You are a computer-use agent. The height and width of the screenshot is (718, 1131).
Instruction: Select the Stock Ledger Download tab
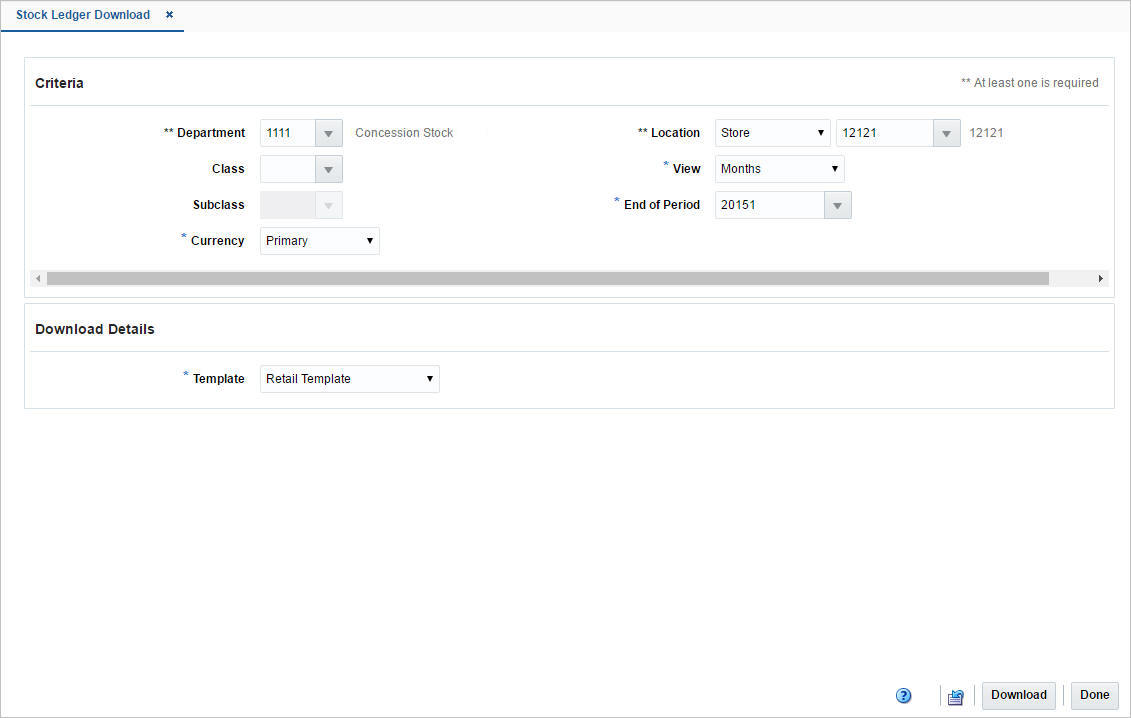tap(82, 15)
